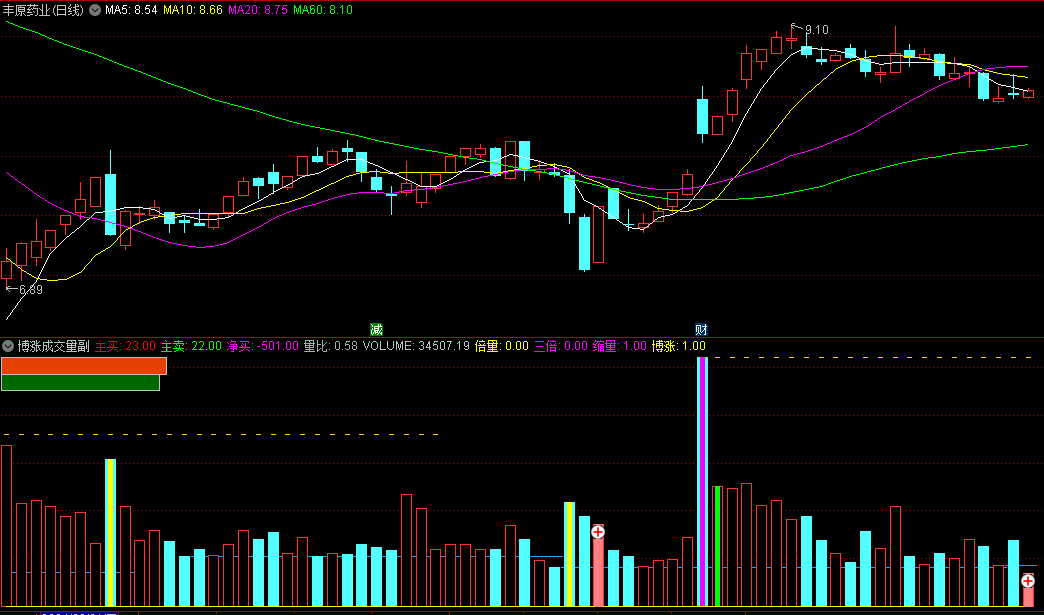Select the 丰原药业(日线) chart title

point(44,10)
